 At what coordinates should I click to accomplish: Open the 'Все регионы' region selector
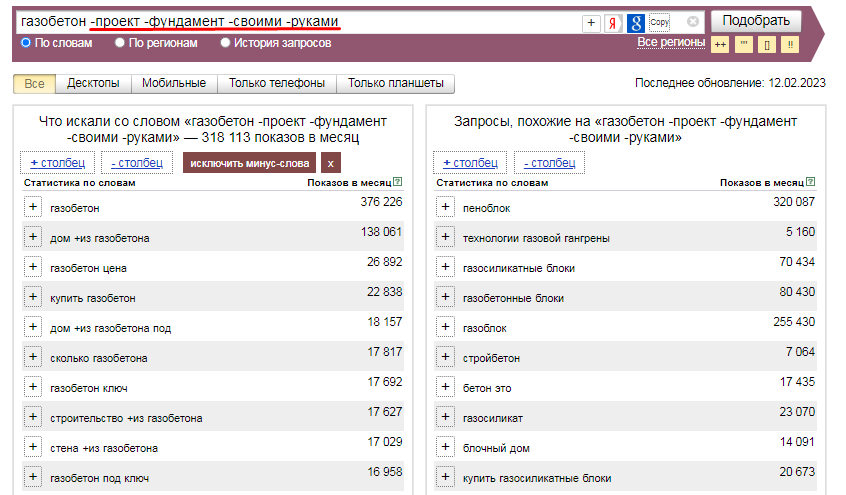coord(670,42)
